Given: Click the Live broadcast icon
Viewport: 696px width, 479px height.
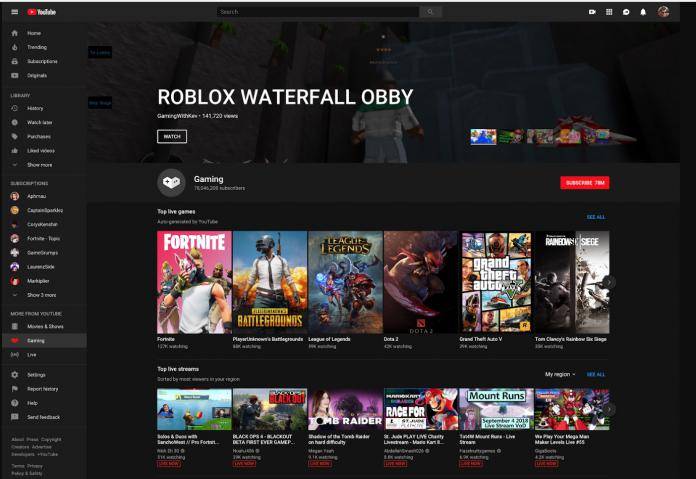Looking at the screenshot, I should click(x=15, y=355).
